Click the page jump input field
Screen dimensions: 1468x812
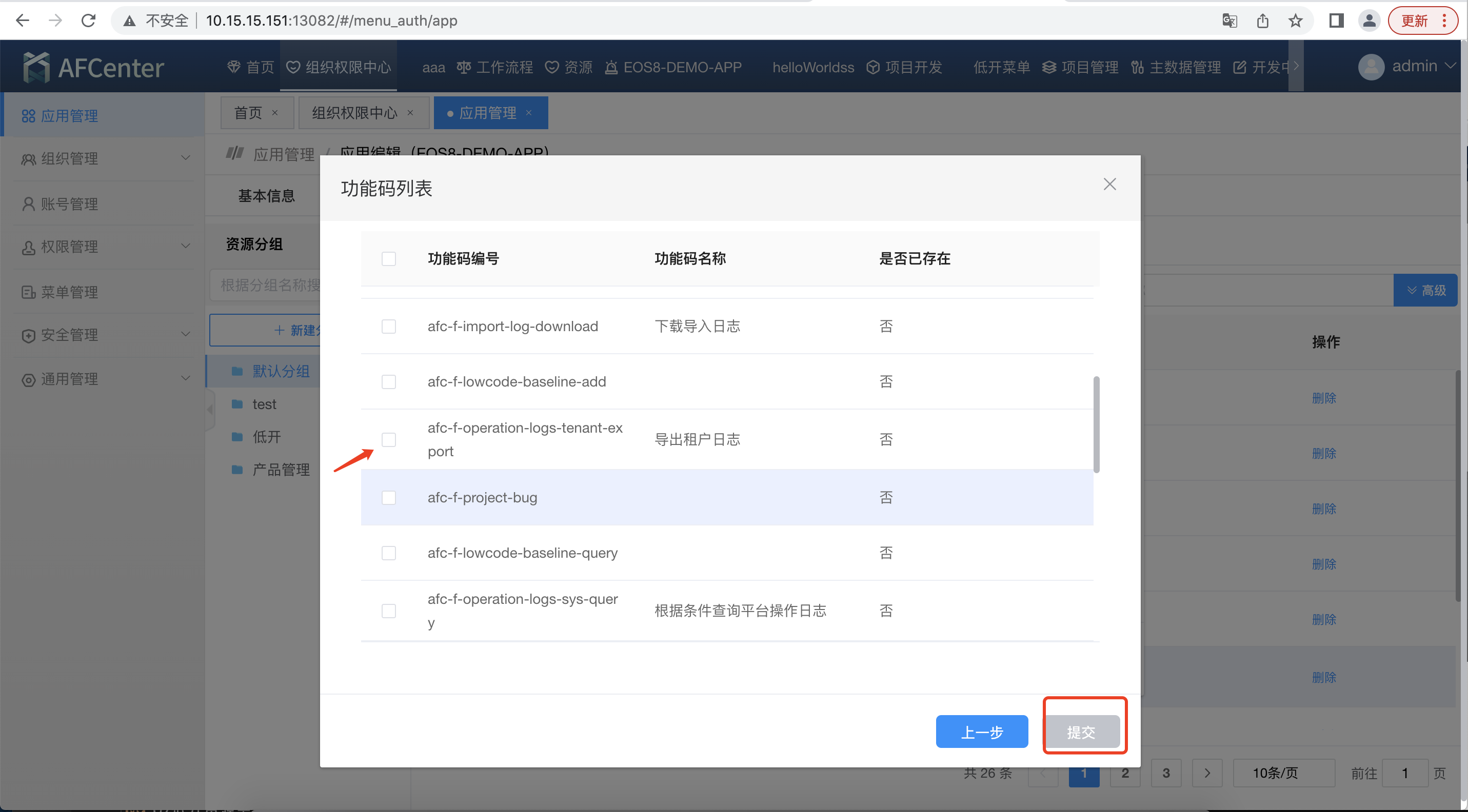[1405, 773]
